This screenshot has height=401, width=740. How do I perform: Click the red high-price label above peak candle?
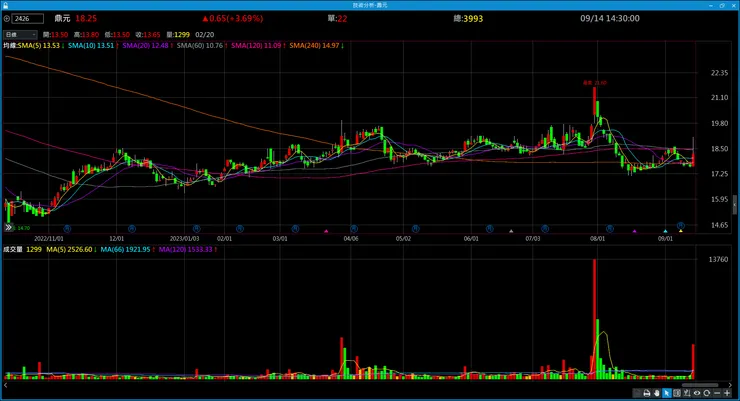tap(595, 83)
